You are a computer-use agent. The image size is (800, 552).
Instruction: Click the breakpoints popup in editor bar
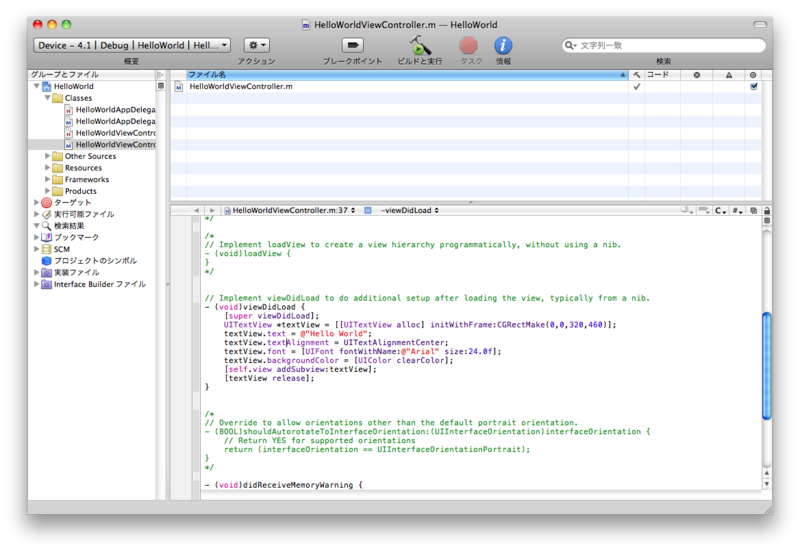click(704, 210)
